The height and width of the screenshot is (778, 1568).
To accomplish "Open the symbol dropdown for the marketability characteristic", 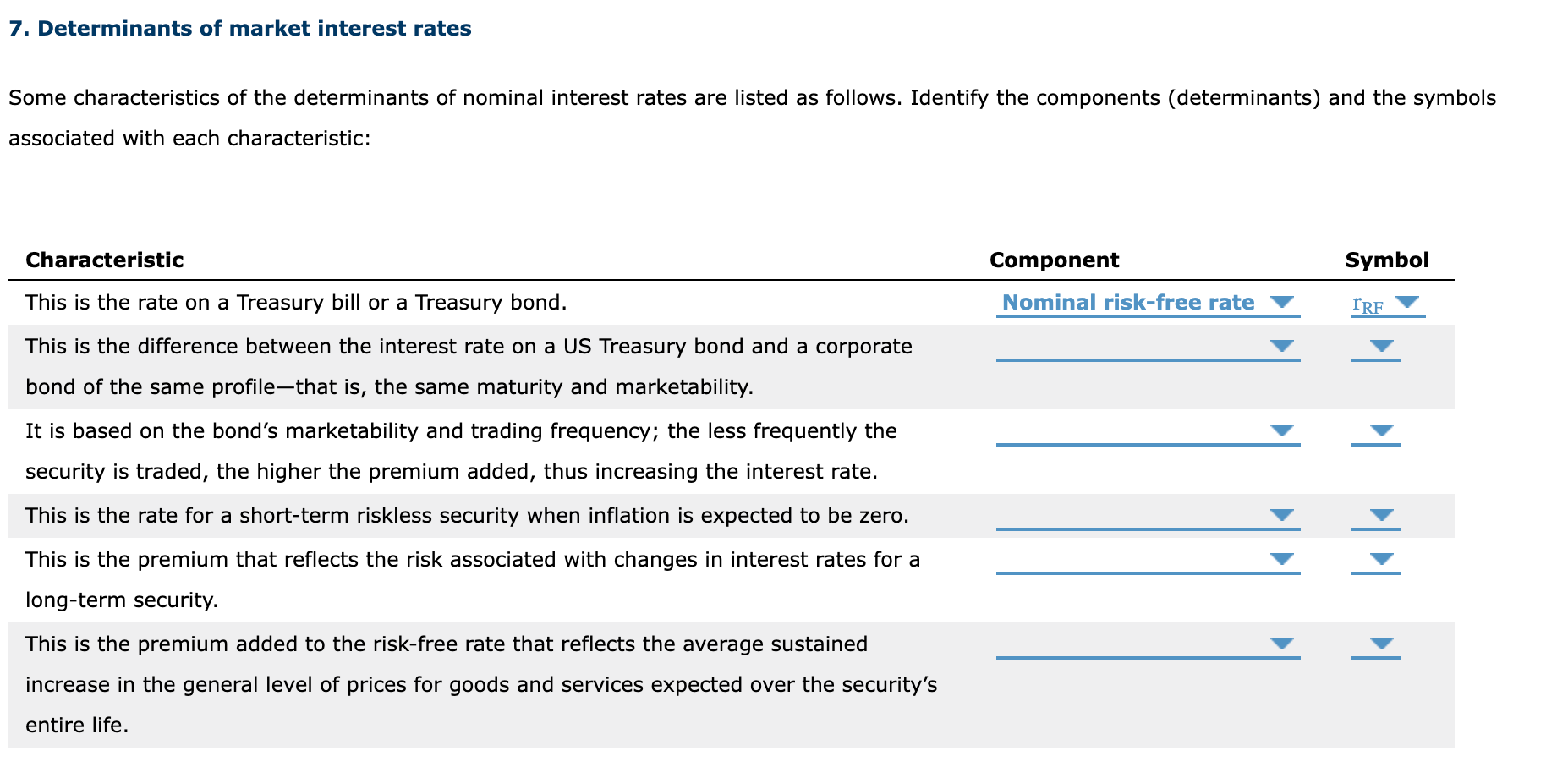I will tap(1379, 430).
